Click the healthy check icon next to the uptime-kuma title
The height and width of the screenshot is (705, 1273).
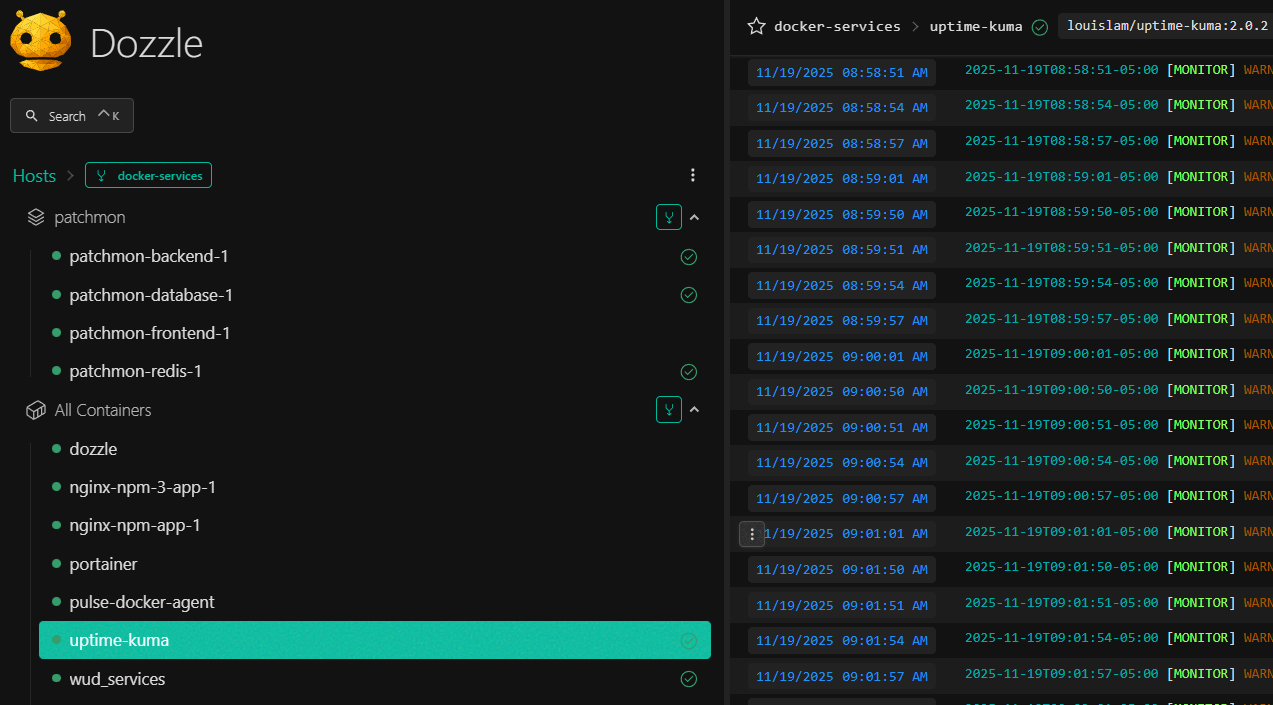1040,27
